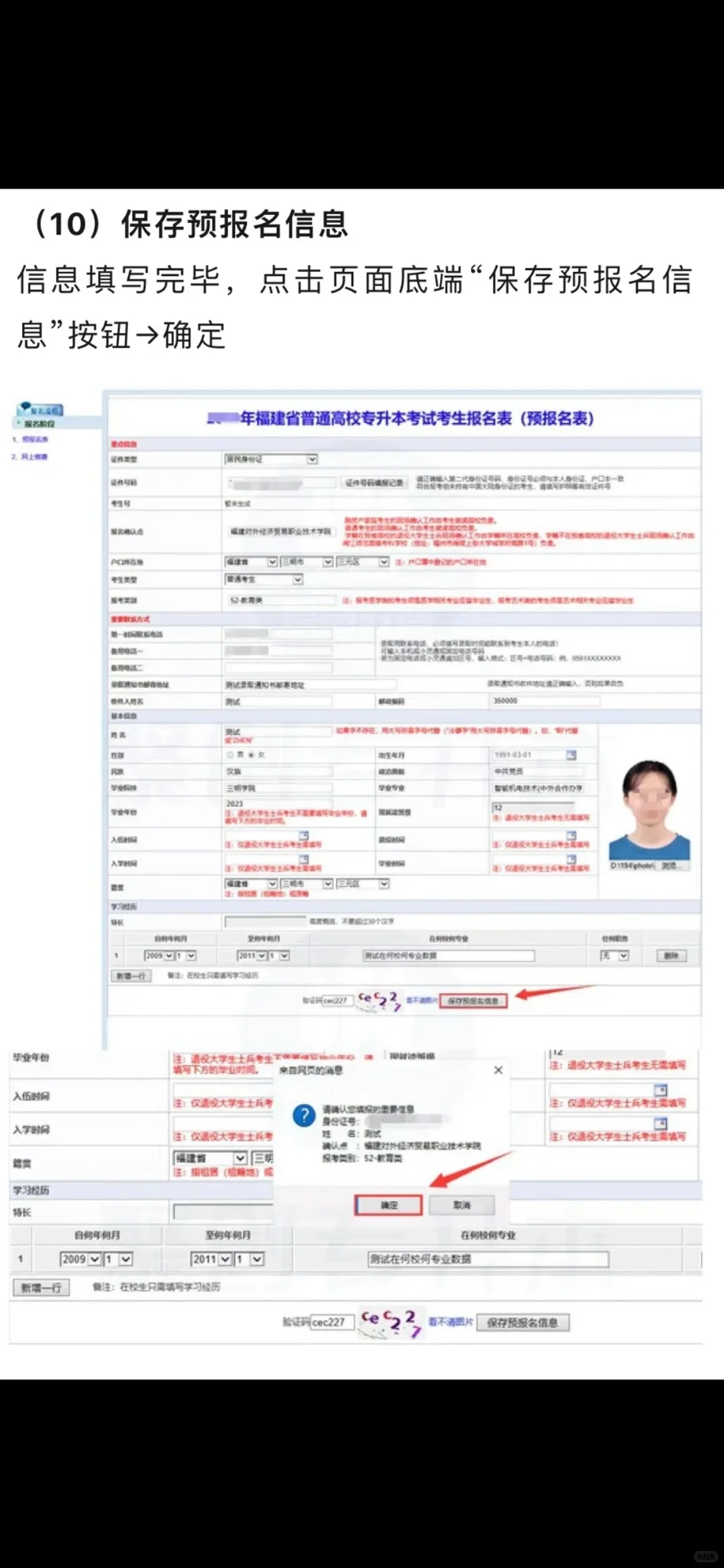Open 户口所在地 city dropdown (三明市)

tap(306, 562)
